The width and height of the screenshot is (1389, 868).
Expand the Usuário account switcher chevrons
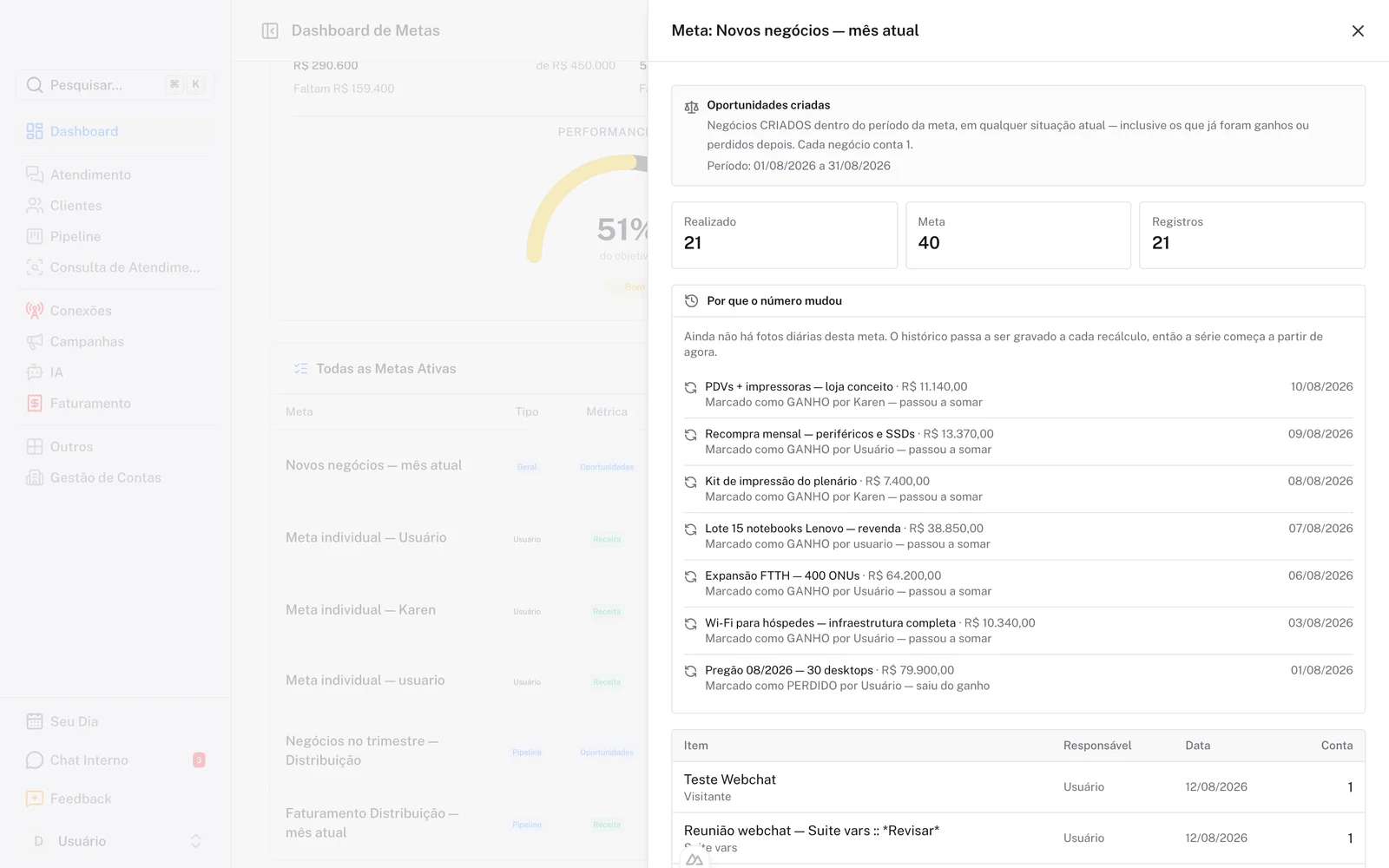point(195,841)
